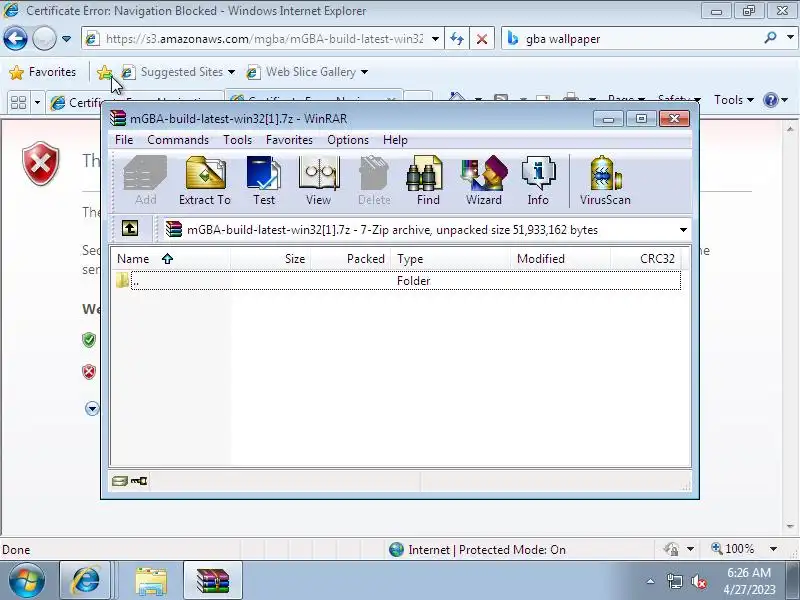800x600 pixels.
Task: Expand the address bar URL dropdown
Action: 435,39
